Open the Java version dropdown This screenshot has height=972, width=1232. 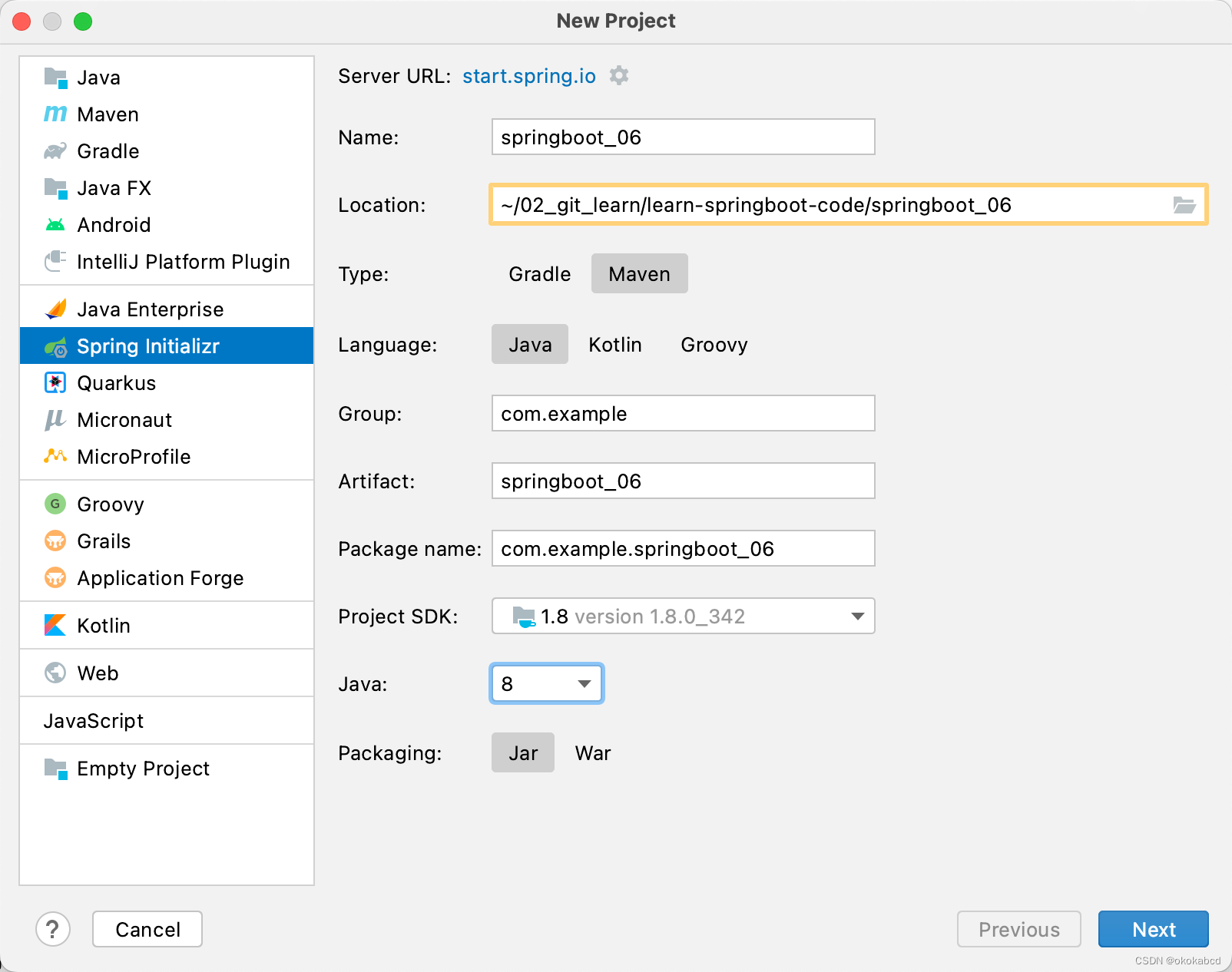547,684
